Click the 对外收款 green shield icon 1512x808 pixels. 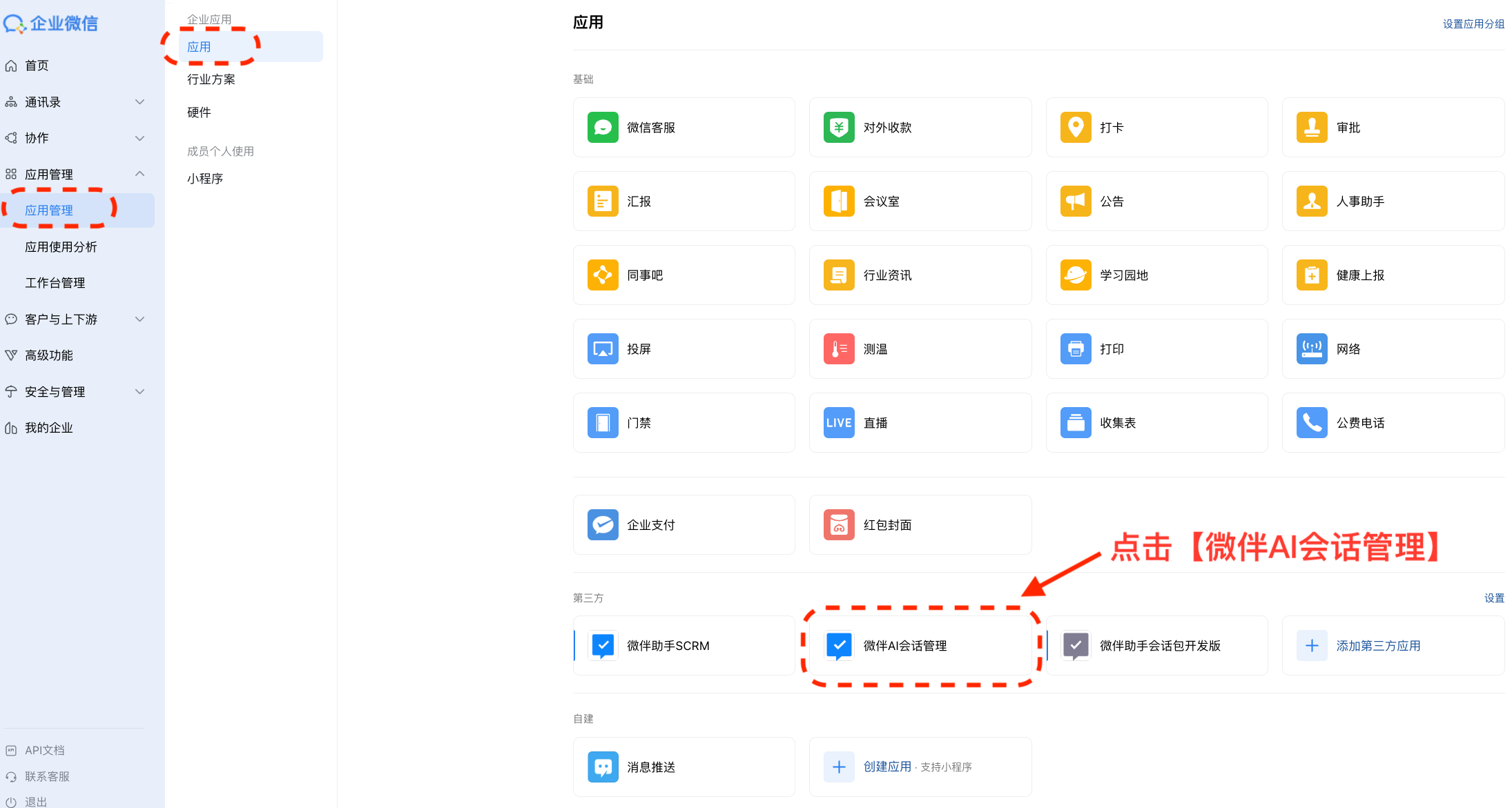[x=839, y=128]
